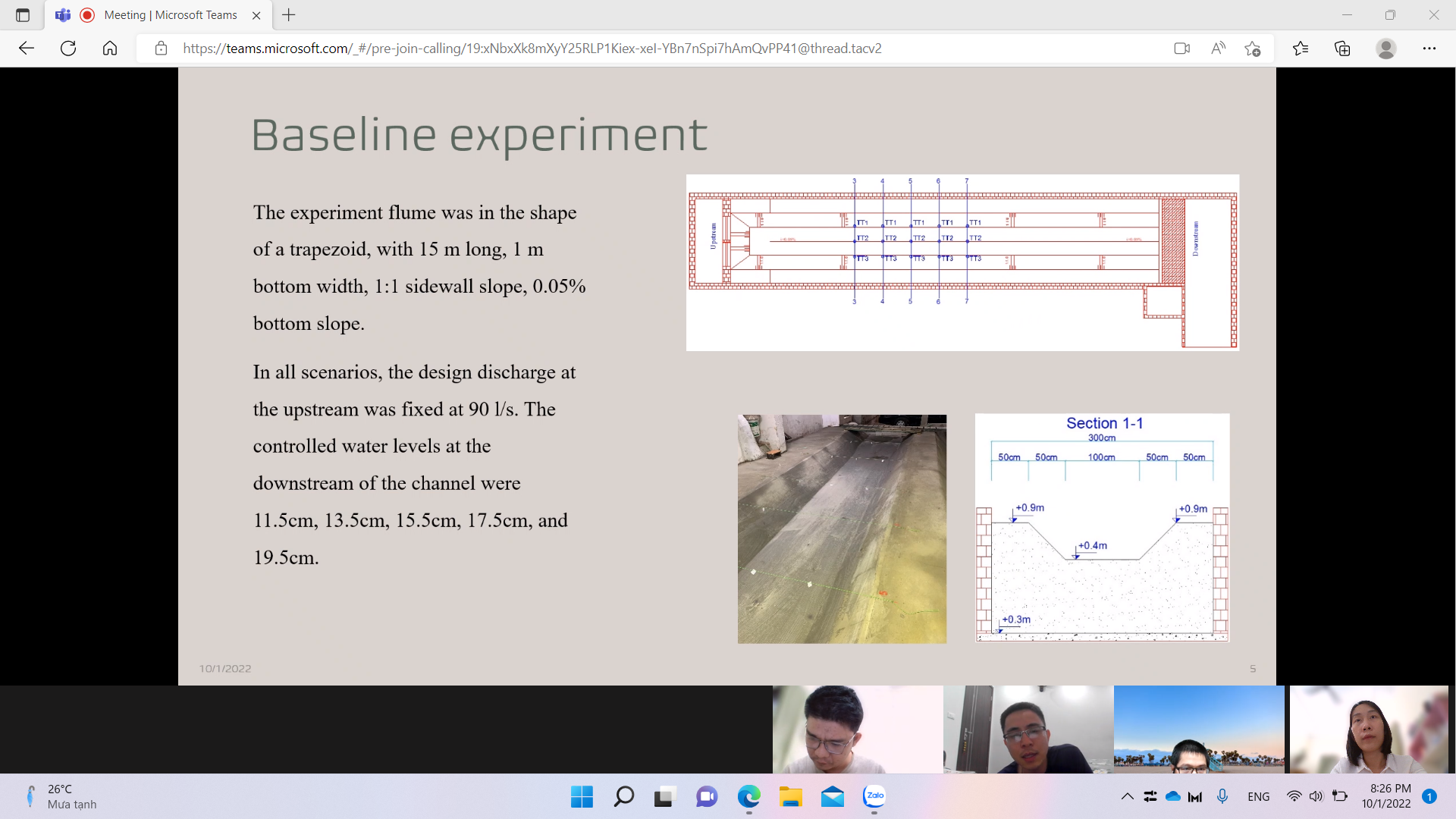The width and height of the screenshot is (1456, 819).
Task: Open the browser profile menu
Action: coord(1385,49)
